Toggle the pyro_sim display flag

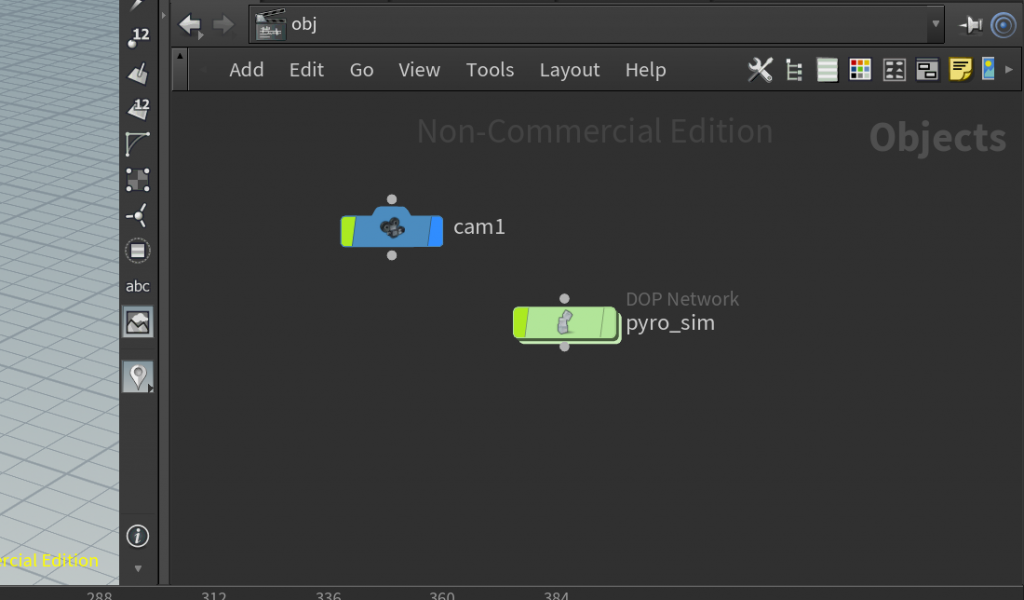click(609, 323)
